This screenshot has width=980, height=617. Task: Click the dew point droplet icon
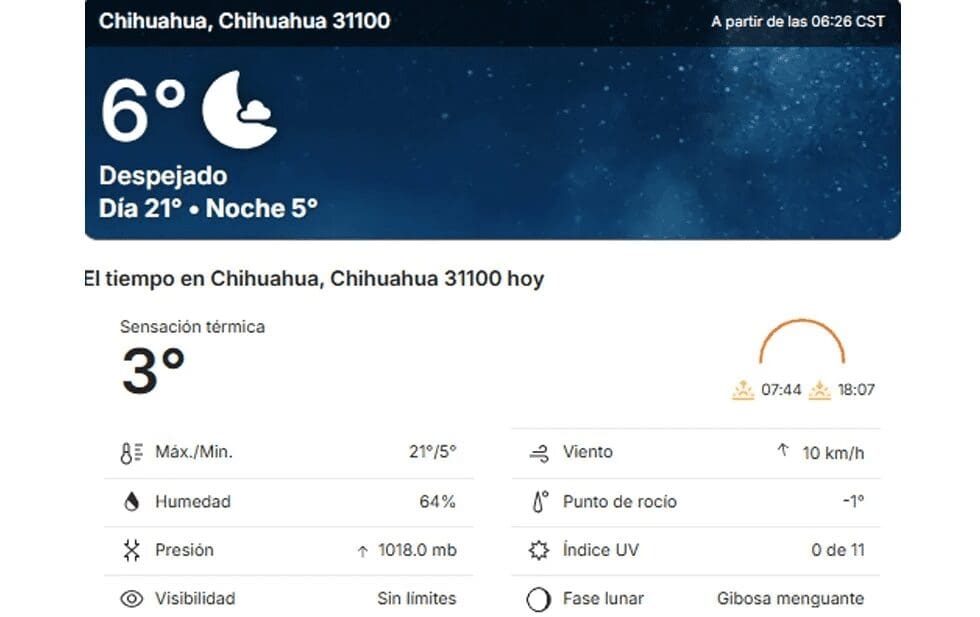(539, 500)
